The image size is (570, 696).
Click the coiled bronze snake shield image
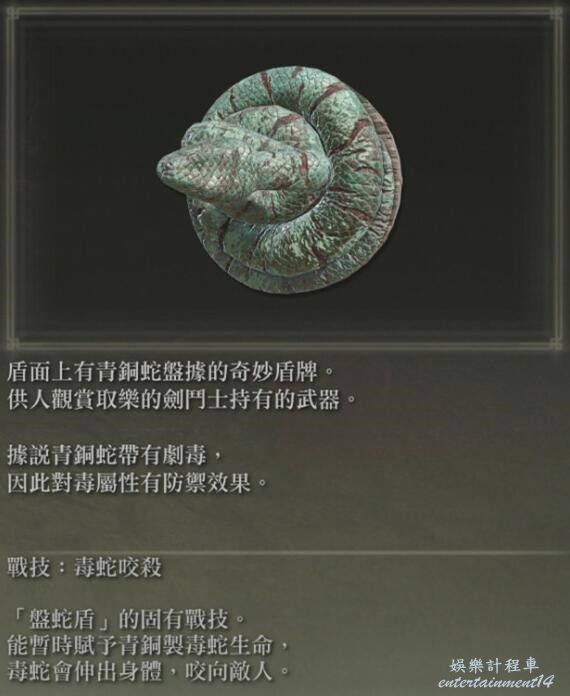(280, 181)
